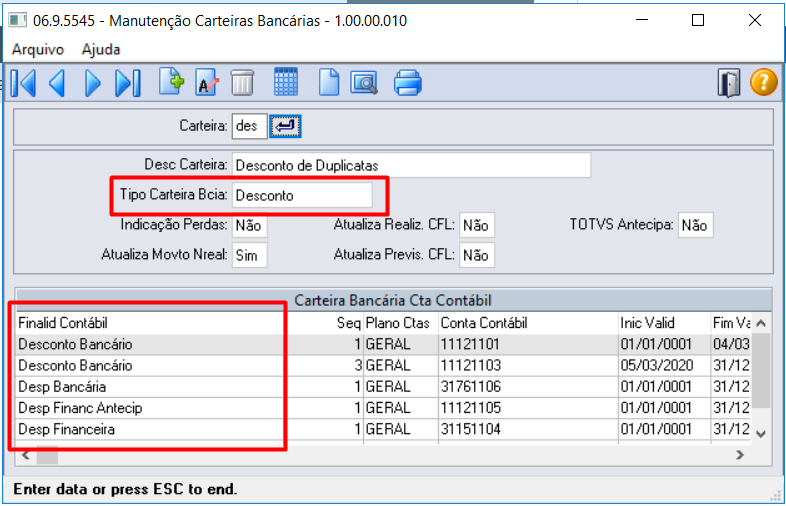
Task: Open the search magnifier icon
Action: point(364,83)
